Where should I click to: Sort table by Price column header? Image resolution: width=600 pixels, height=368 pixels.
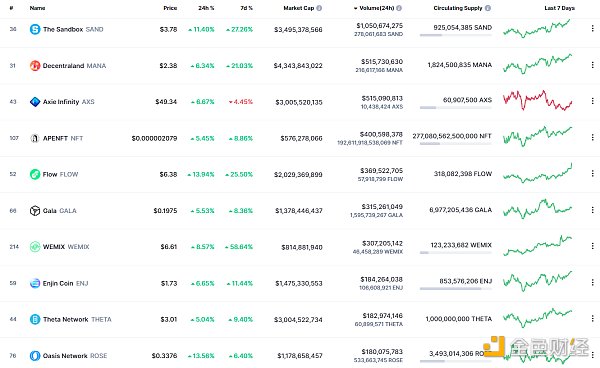[x=170, y=8]
